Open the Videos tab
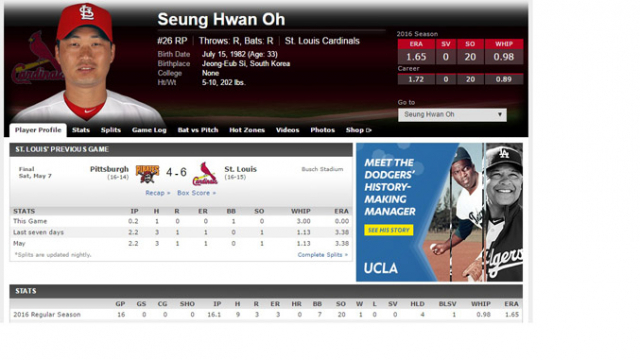Screen dimensions: 640x360 tap(287, 130)
